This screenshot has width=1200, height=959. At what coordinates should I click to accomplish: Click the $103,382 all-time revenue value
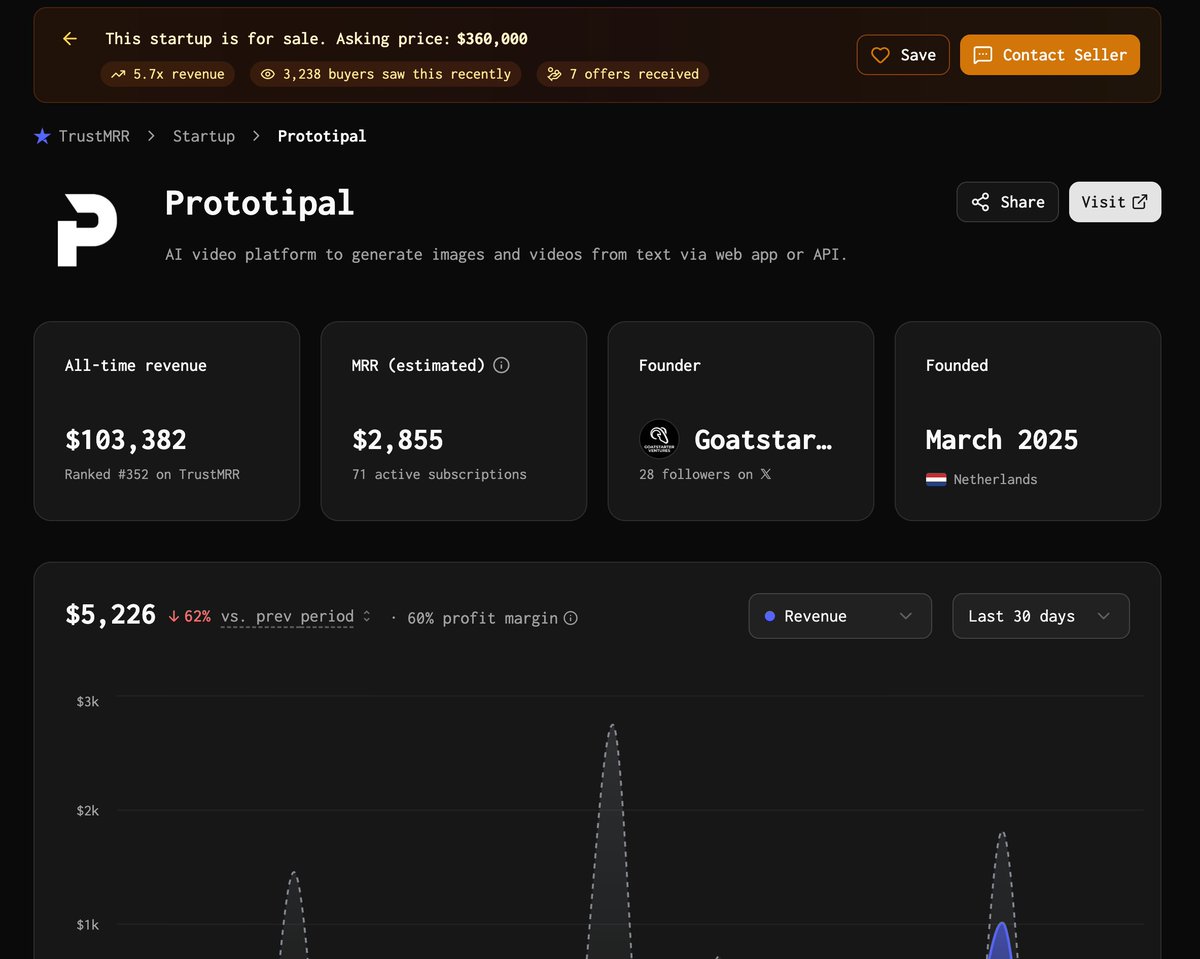(126, 440)
